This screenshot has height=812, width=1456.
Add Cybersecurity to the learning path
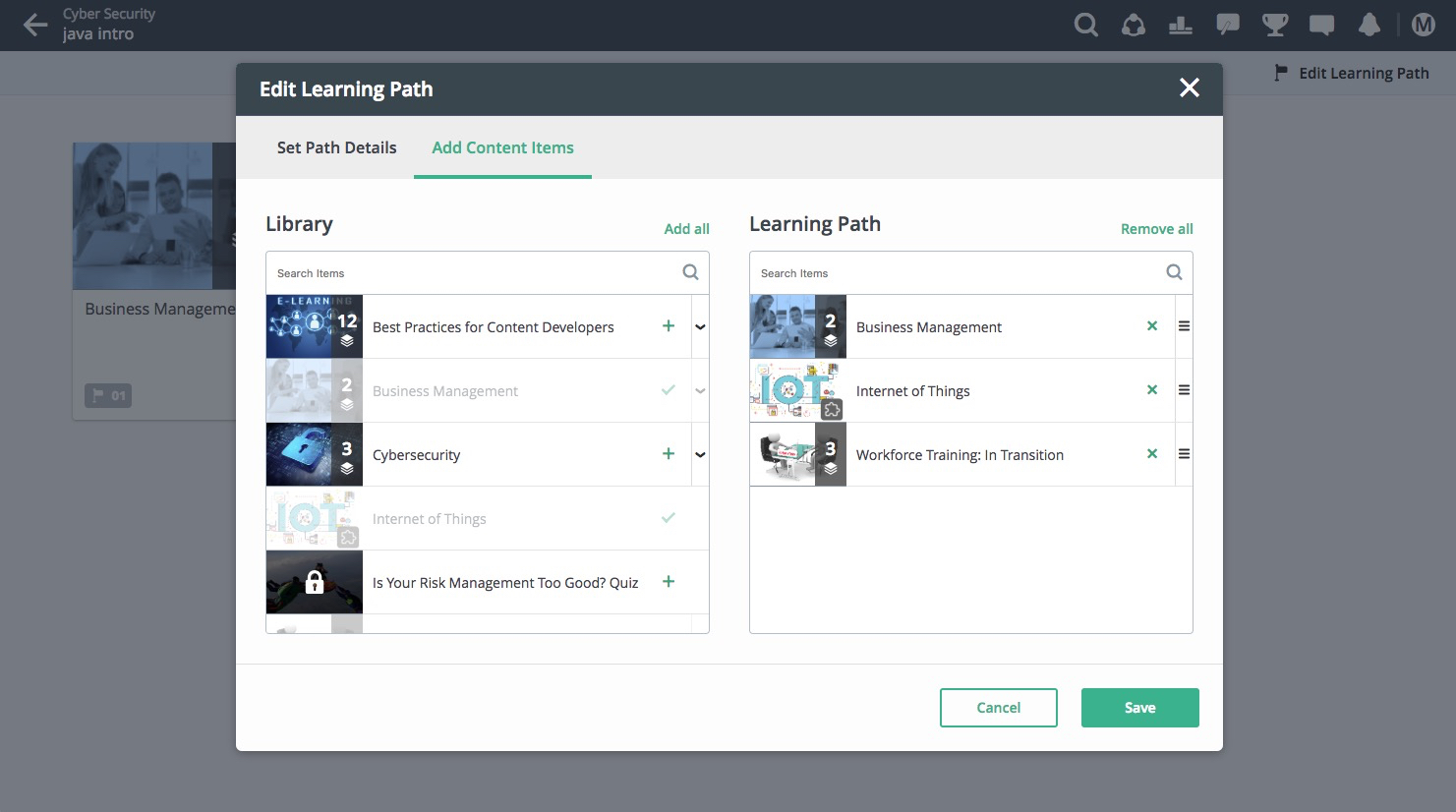click(x=669, y=454)
